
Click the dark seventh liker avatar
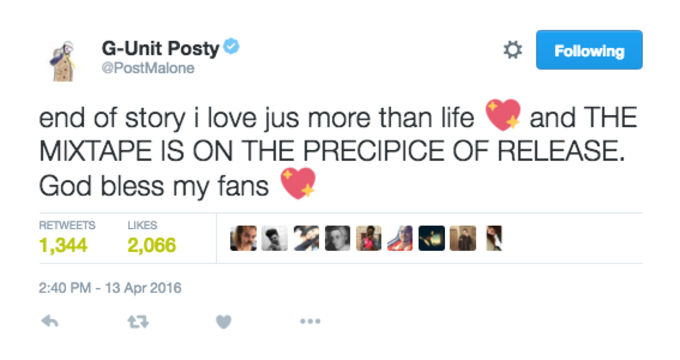[x=432, y=238]
